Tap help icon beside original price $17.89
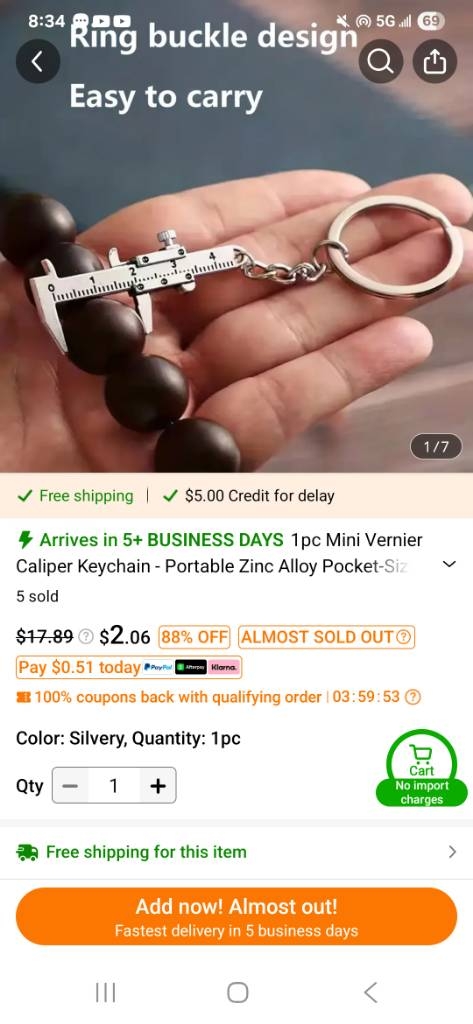473x1024 pixels. click(x=86, y=636)
